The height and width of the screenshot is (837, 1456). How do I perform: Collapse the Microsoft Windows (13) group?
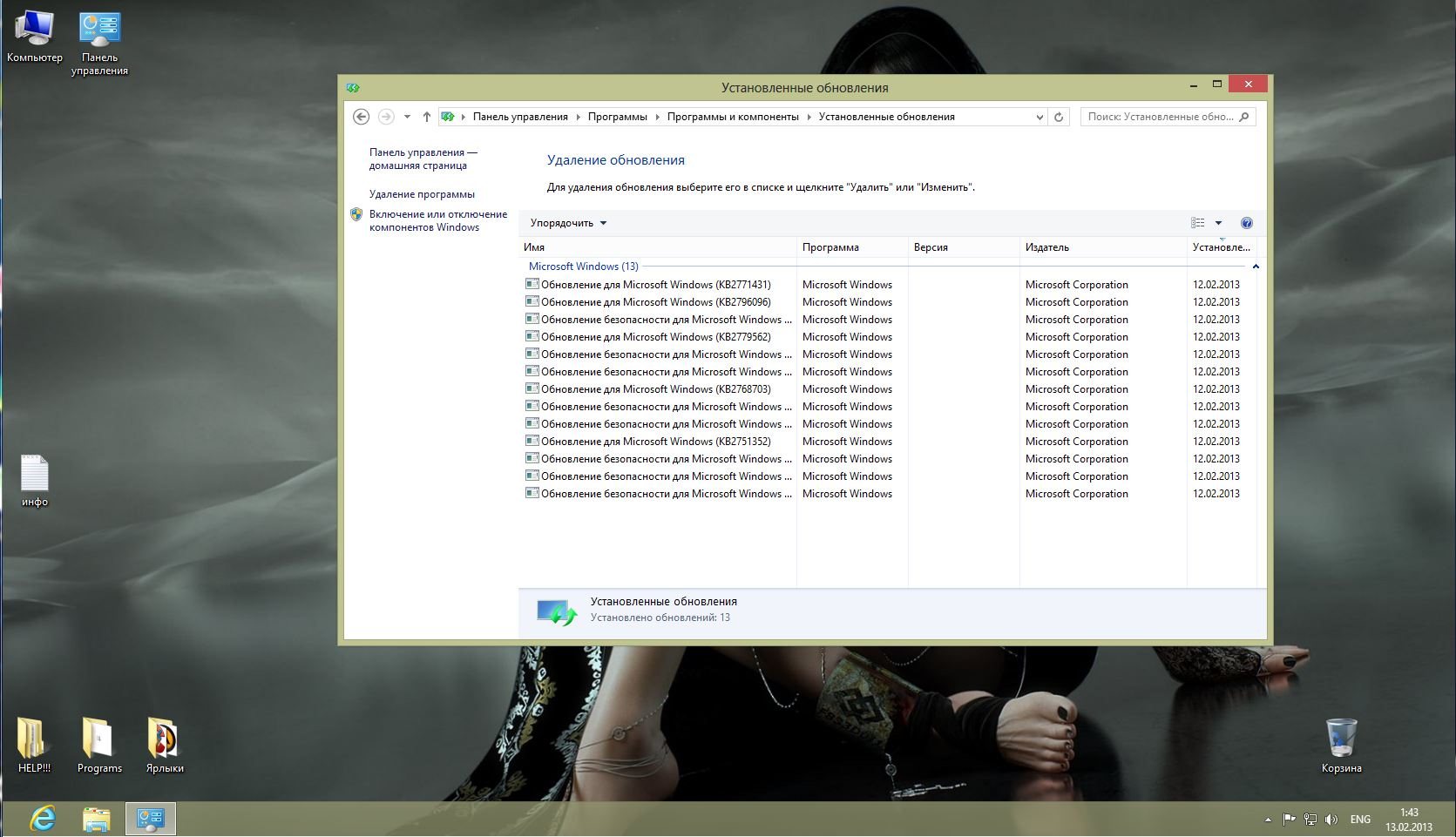tap(1256, 267)
